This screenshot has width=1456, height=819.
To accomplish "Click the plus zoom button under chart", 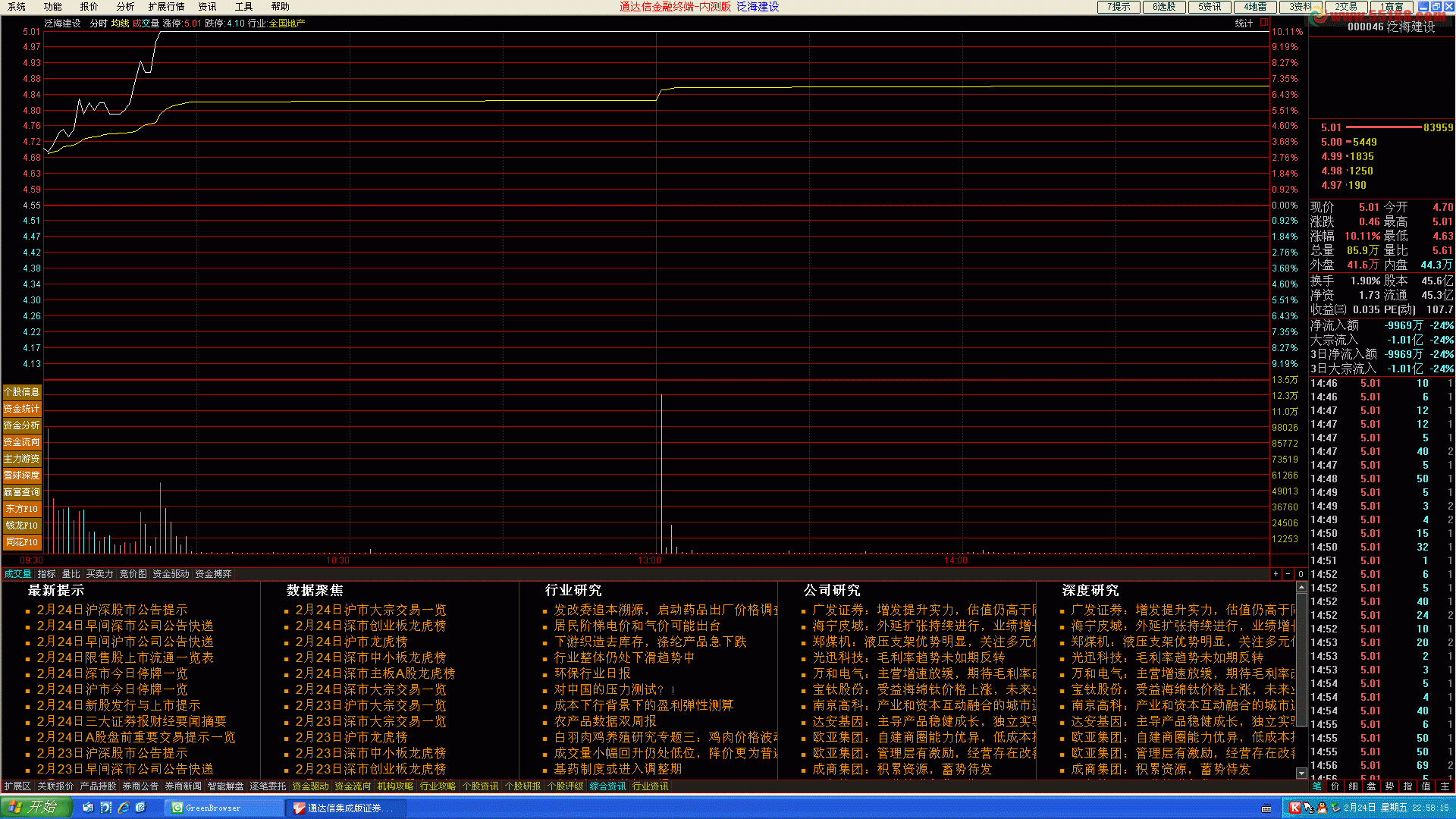I will [1276, 574].
